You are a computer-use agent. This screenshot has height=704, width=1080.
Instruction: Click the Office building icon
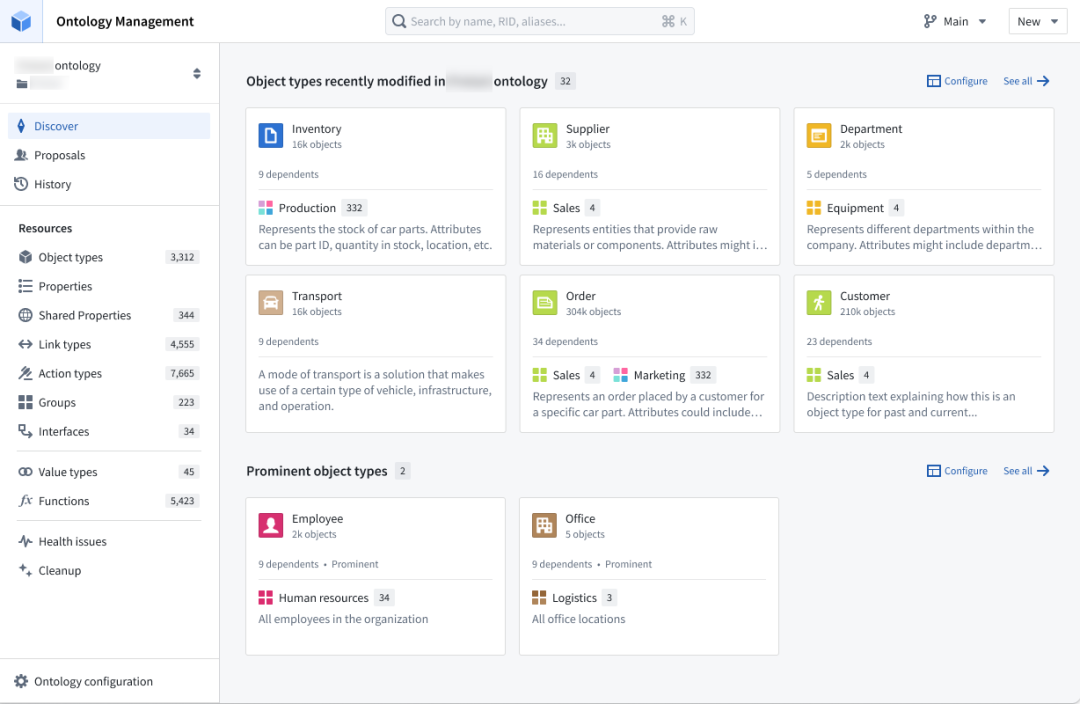tap(544, 526)
